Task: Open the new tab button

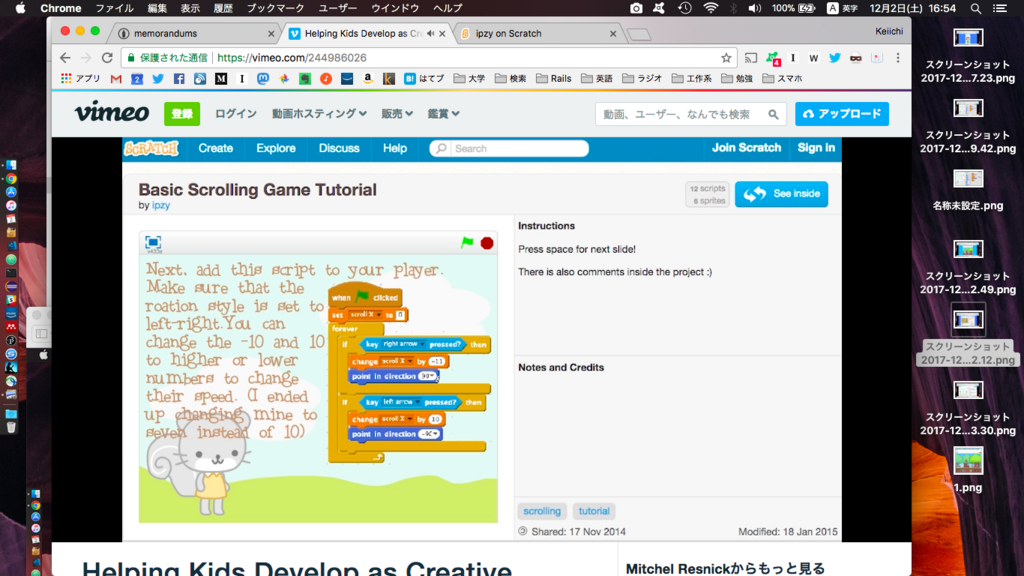Action: click(x=639, y=34)
